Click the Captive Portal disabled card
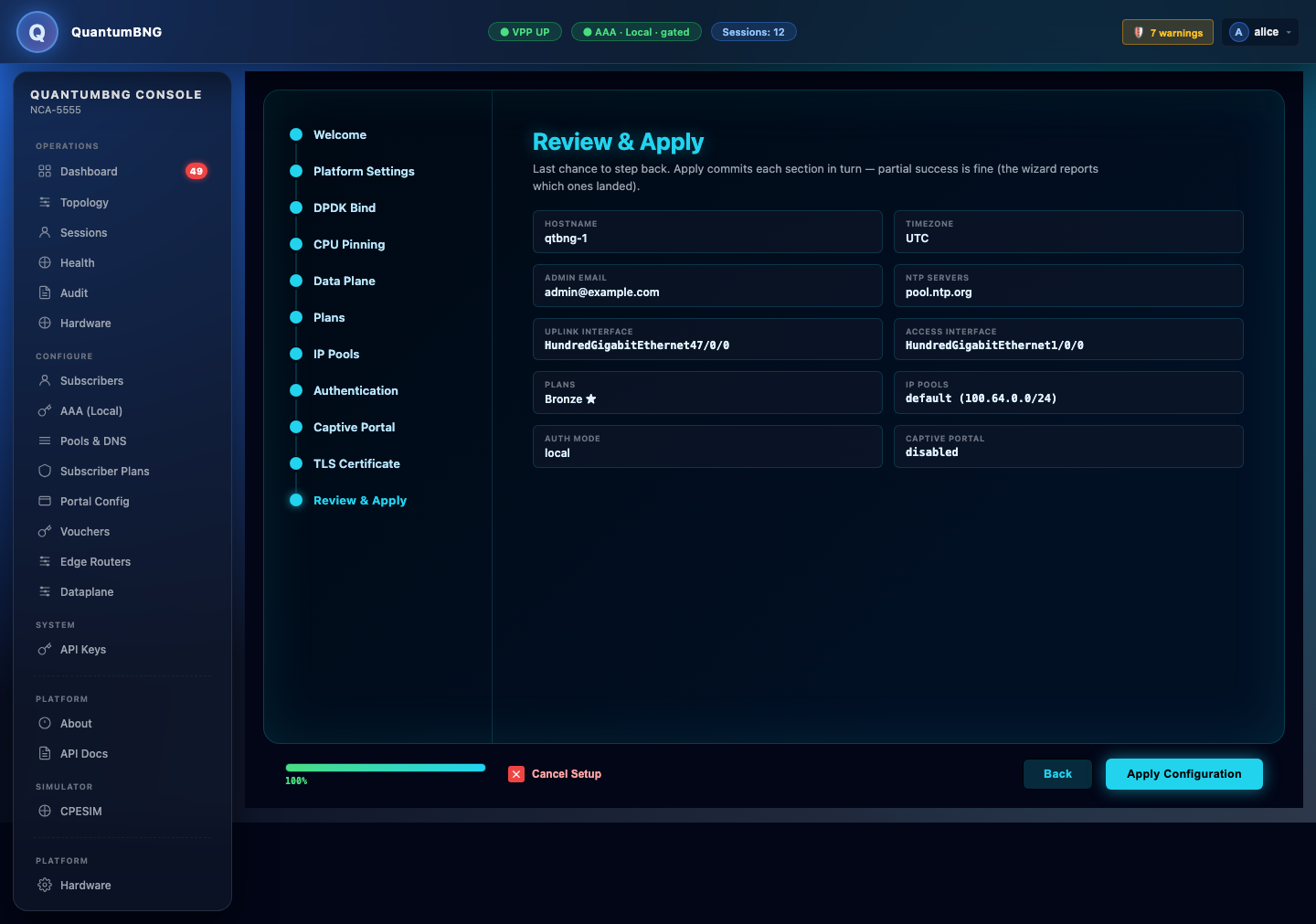 1068,446
